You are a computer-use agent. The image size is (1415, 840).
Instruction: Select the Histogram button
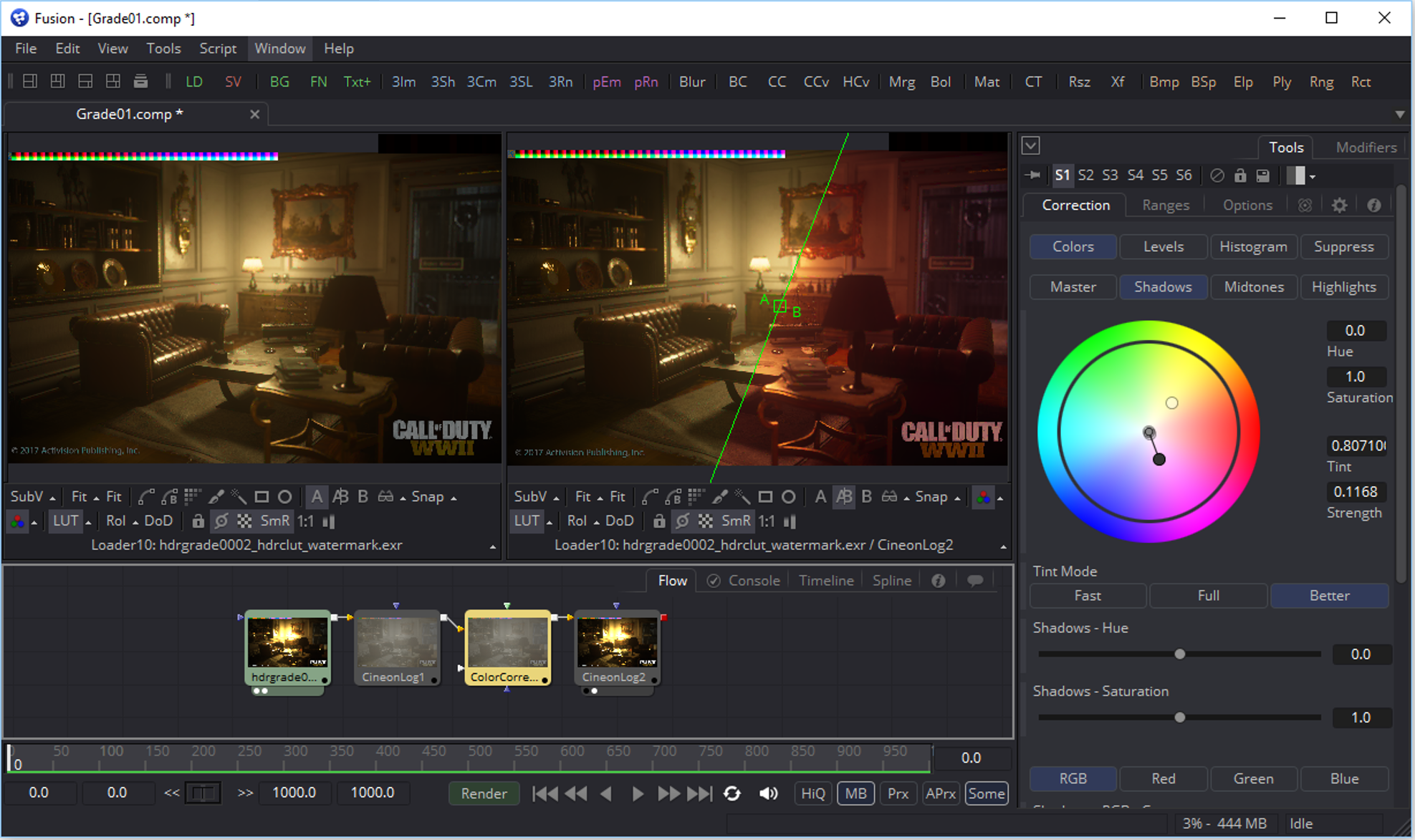[1253, 247]
